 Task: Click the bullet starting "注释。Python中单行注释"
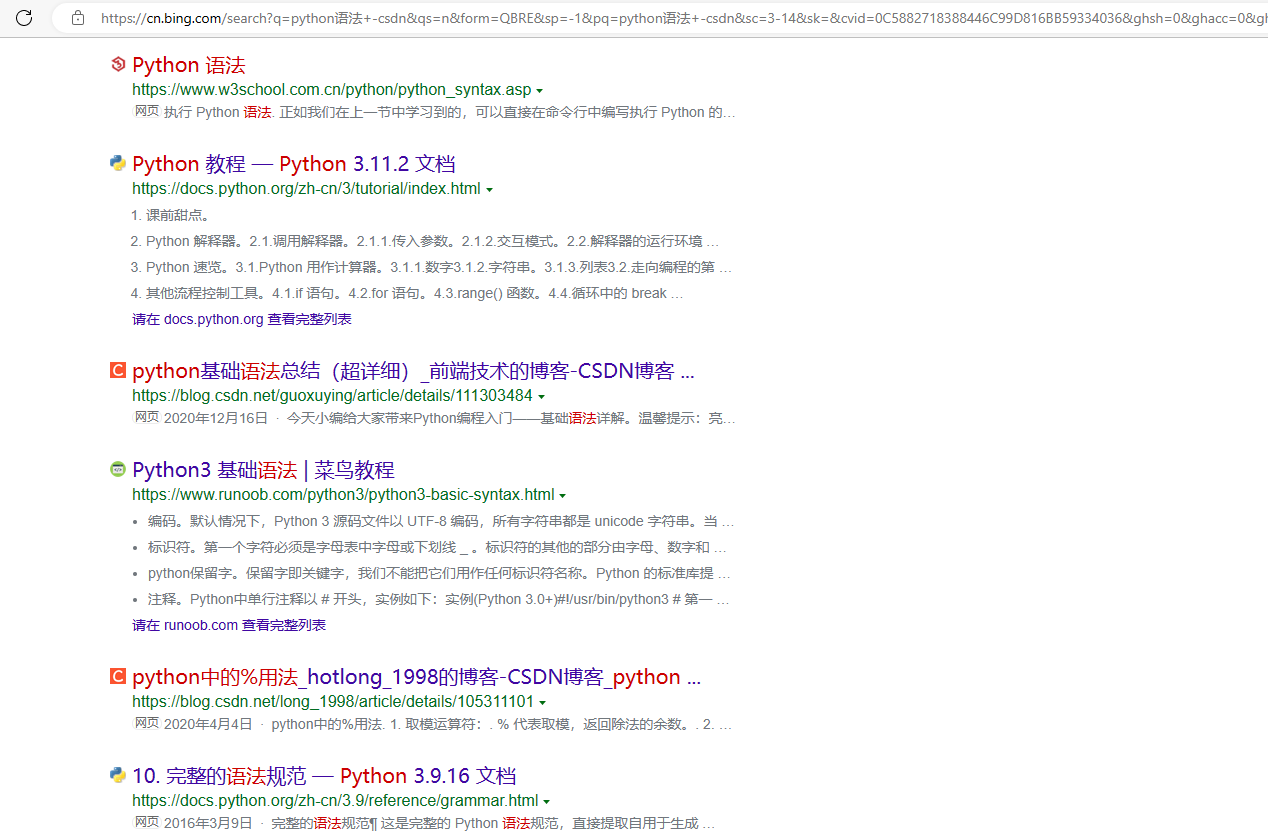tap(438, 599)
